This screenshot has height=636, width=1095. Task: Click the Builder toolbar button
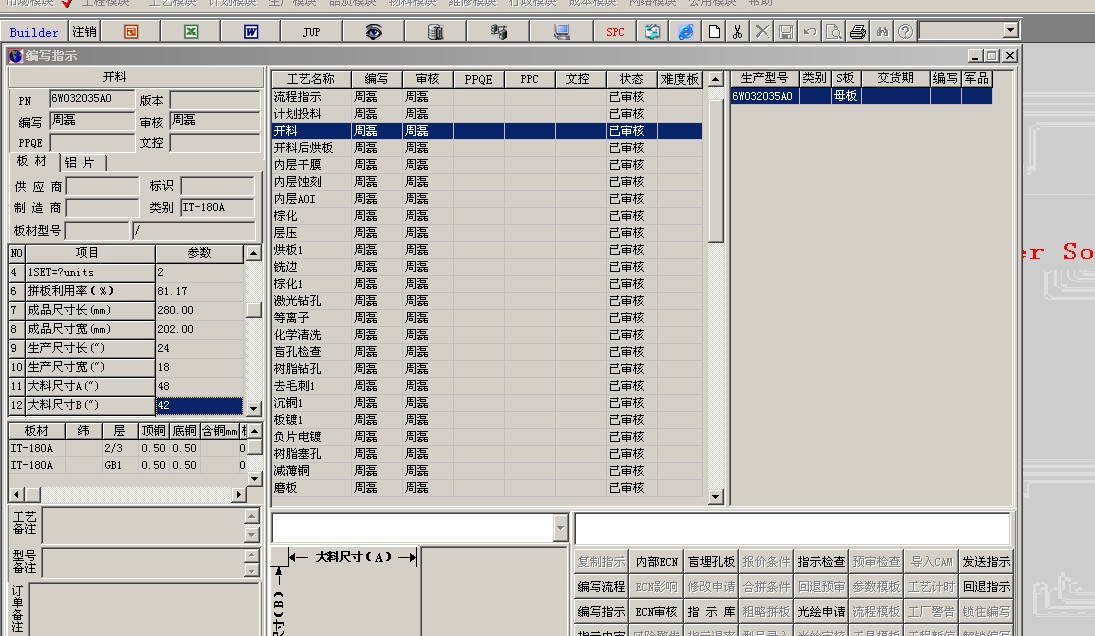(34, 32)
